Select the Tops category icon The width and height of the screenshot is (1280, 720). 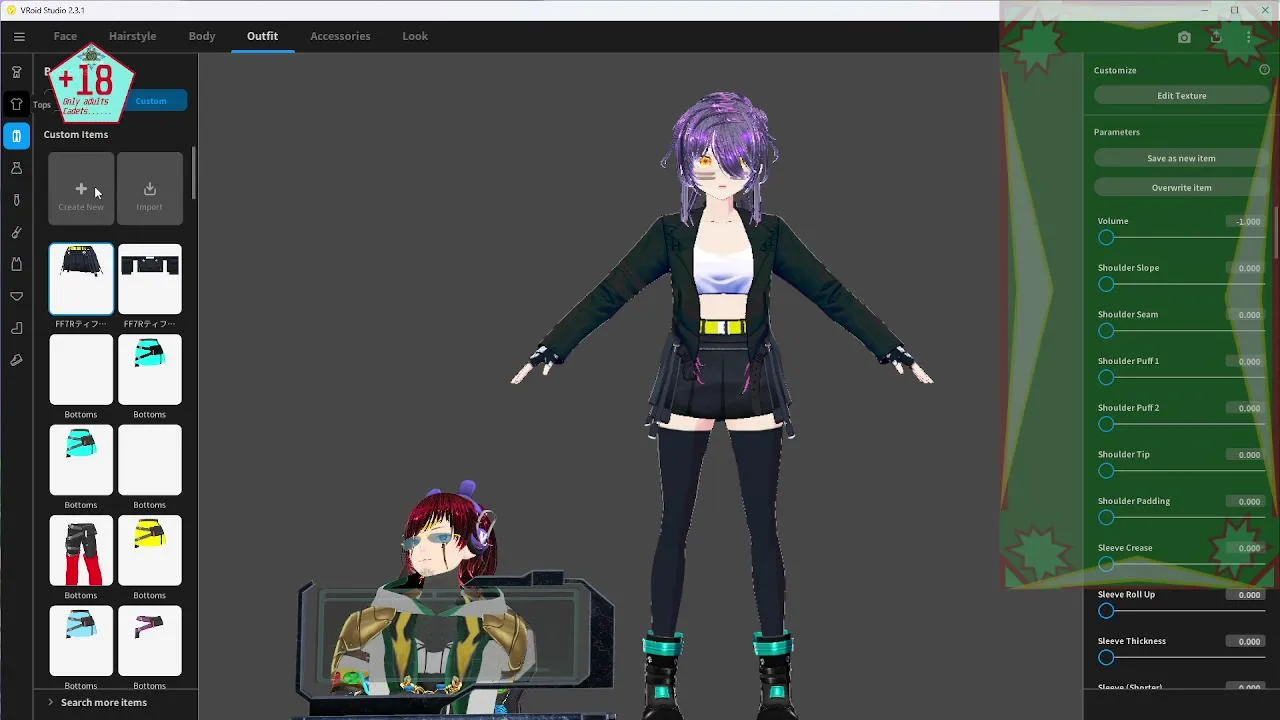click(16, 104)
